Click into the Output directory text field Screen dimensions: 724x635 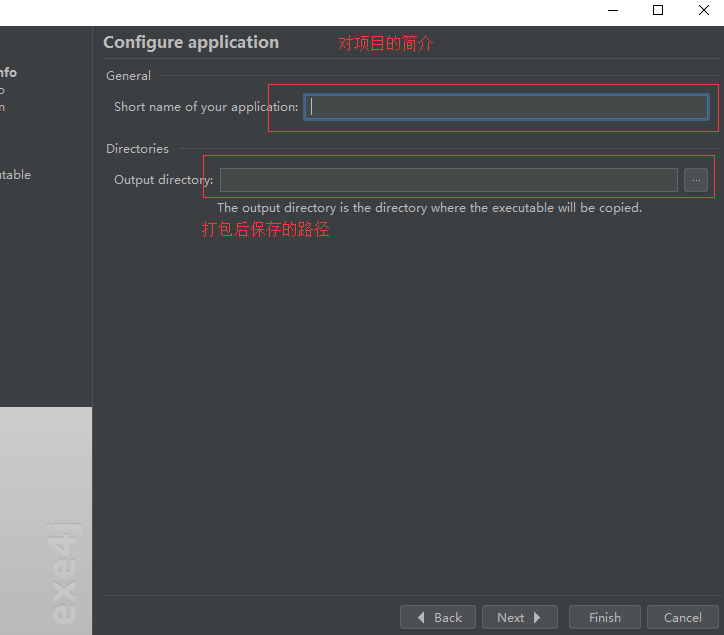tap(448, 180)
